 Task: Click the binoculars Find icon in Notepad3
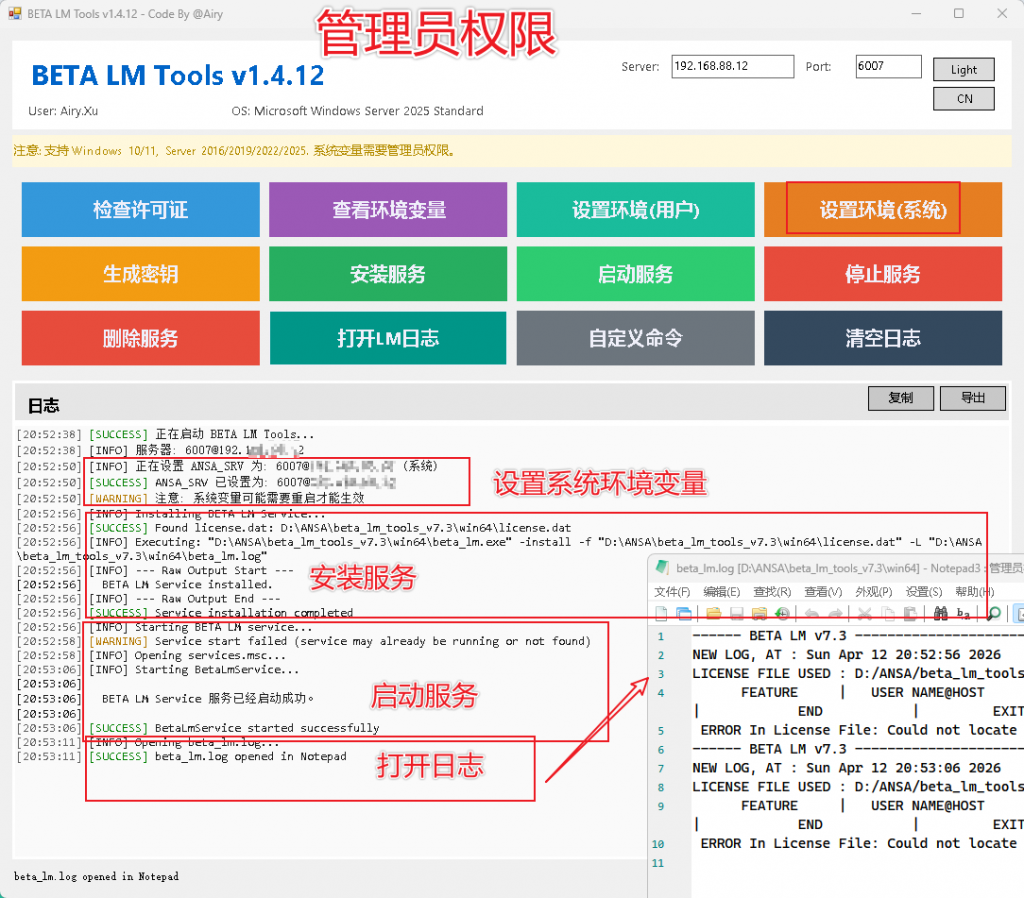(x=940, y=613)
